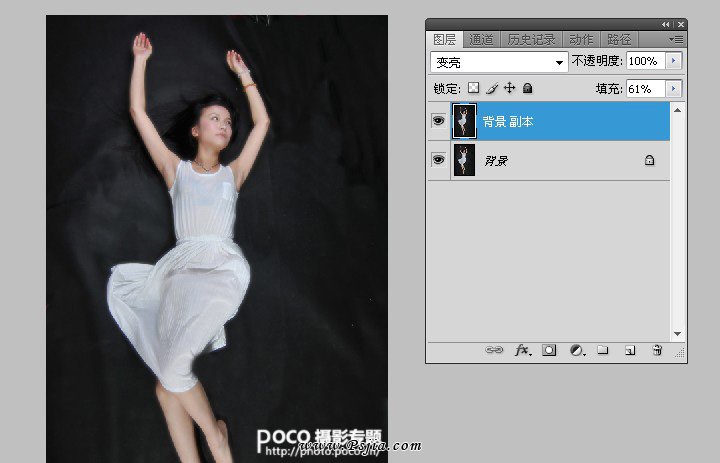
Task: Toggle lock transparent pixels
Action: pyautogui.click(x=474, y=88)
